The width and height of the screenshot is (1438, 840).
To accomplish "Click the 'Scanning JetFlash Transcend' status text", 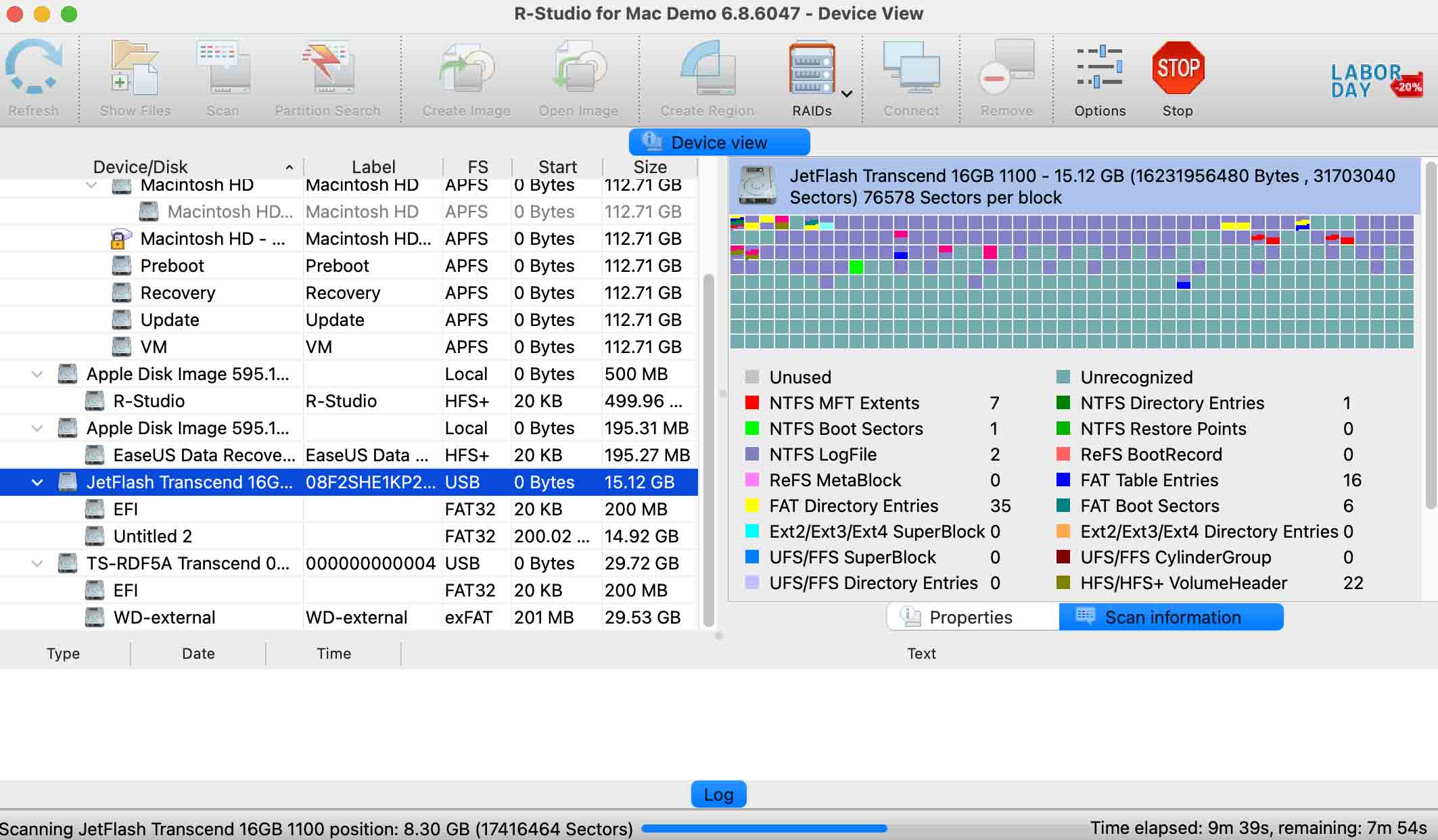I will click(316, 829).
